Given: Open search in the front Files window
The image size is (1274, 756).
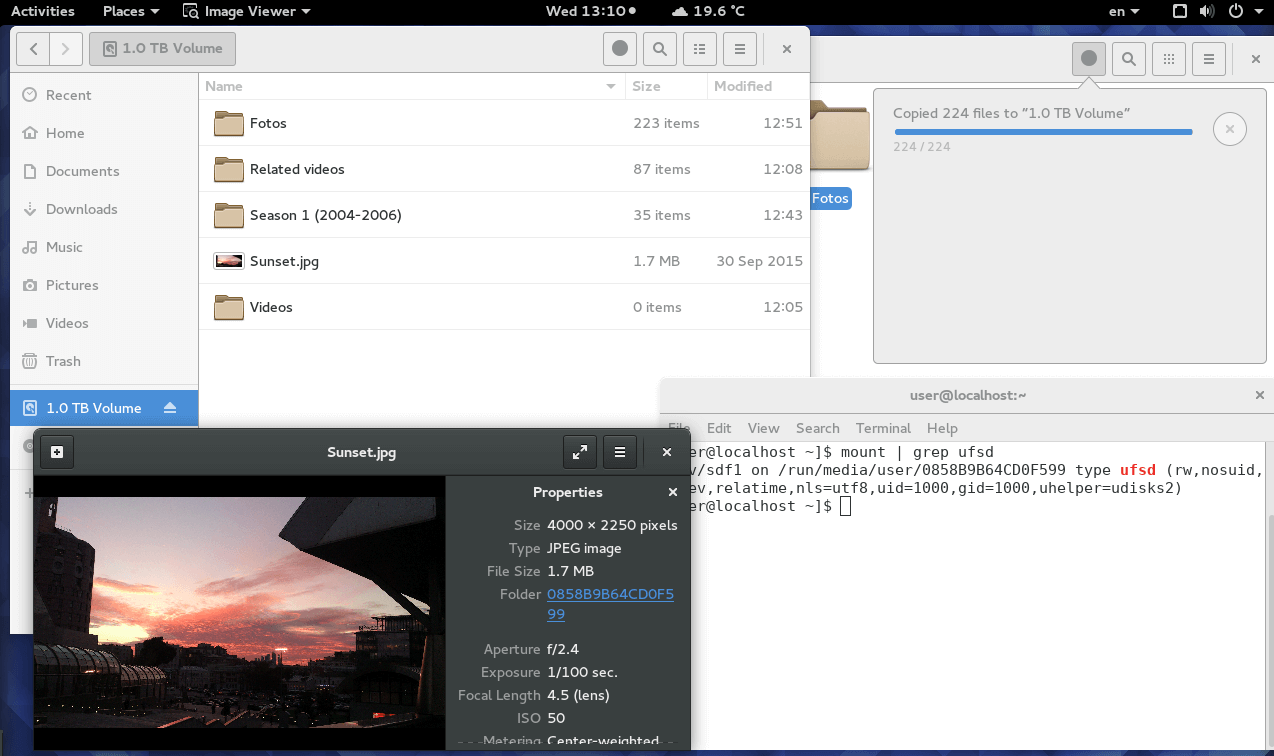Looking at the screenshot, I should [x=659, y=49].
